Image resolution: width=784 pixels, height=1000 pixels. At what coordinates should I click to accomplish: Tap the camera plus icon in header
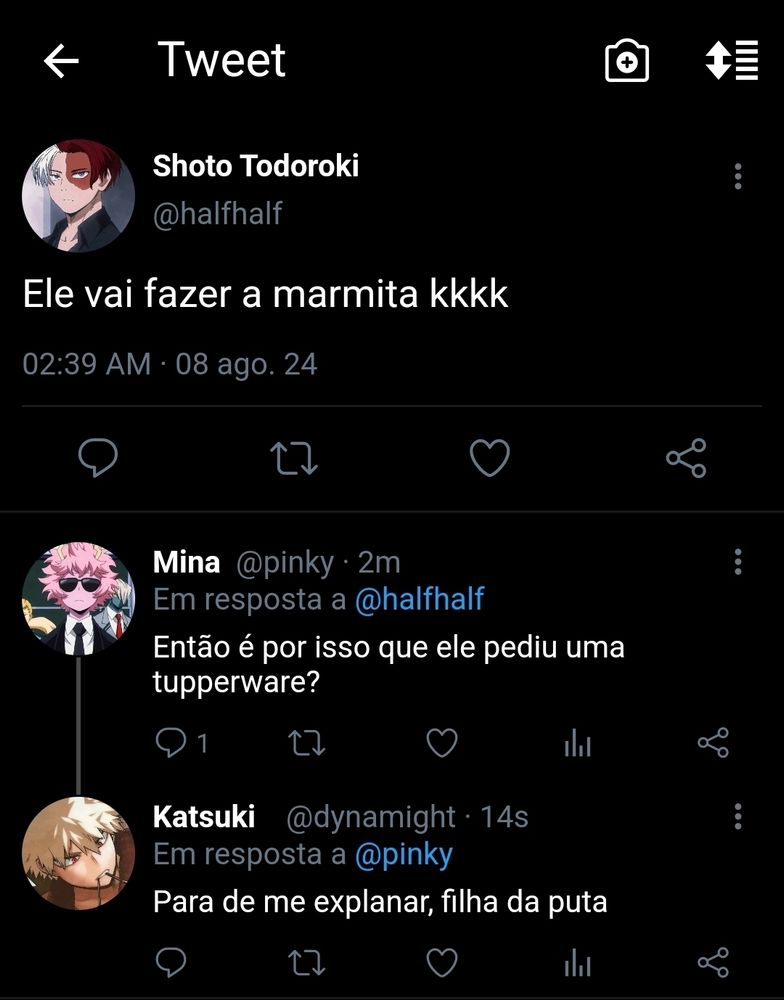pos(626,61)
